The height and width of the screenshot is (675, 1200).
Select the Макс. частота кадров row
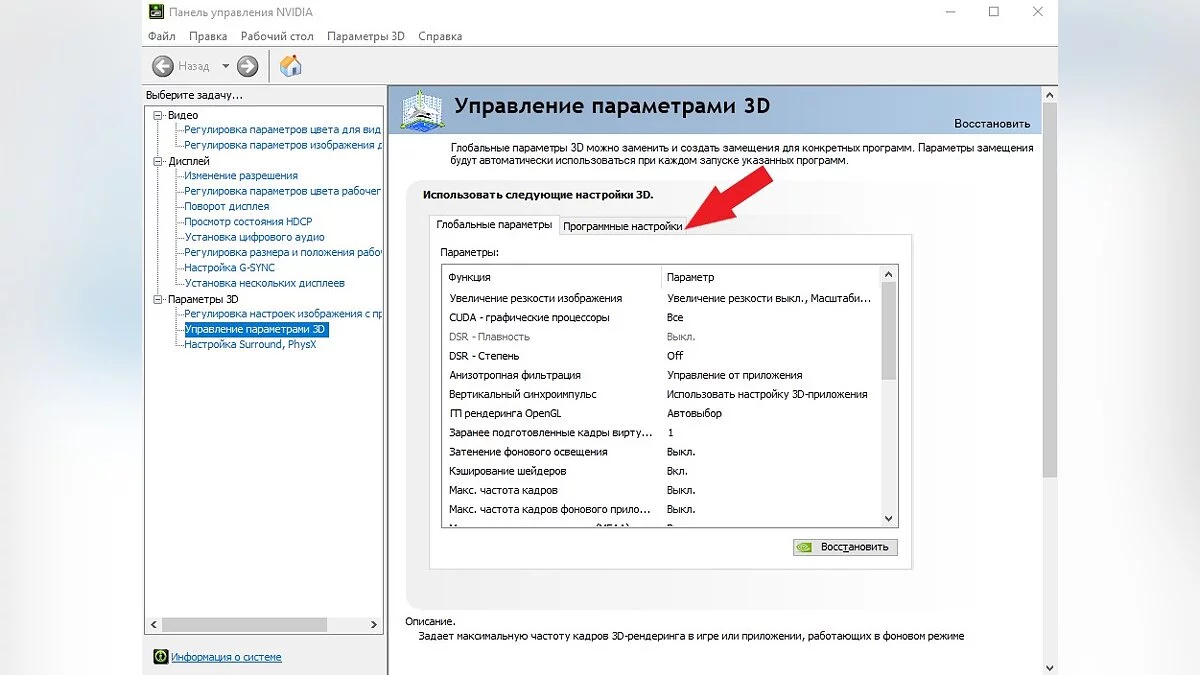tap(661, 490)
